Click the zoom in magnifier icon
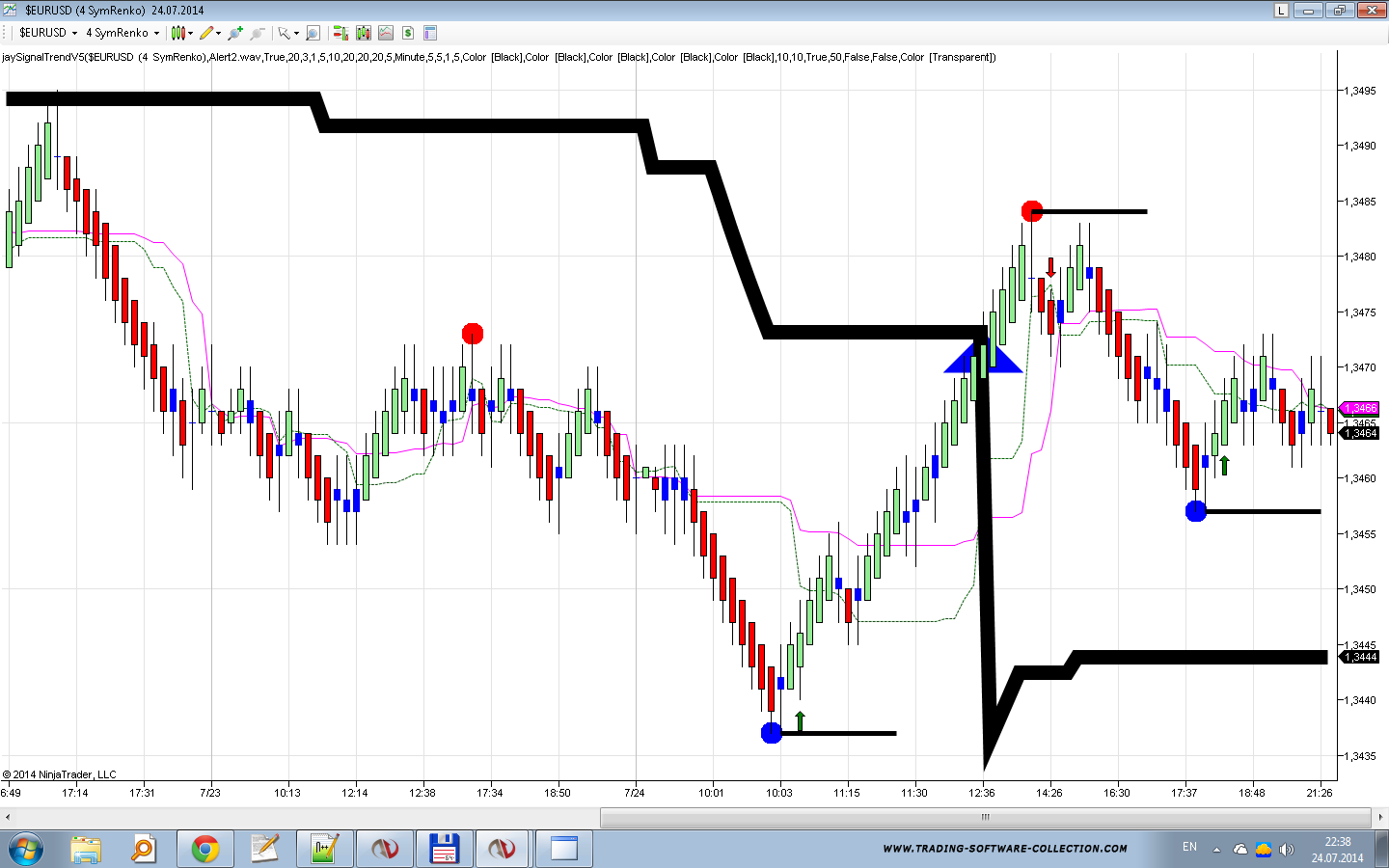This screenshot has width=1389, height=868. pos(235,33)
